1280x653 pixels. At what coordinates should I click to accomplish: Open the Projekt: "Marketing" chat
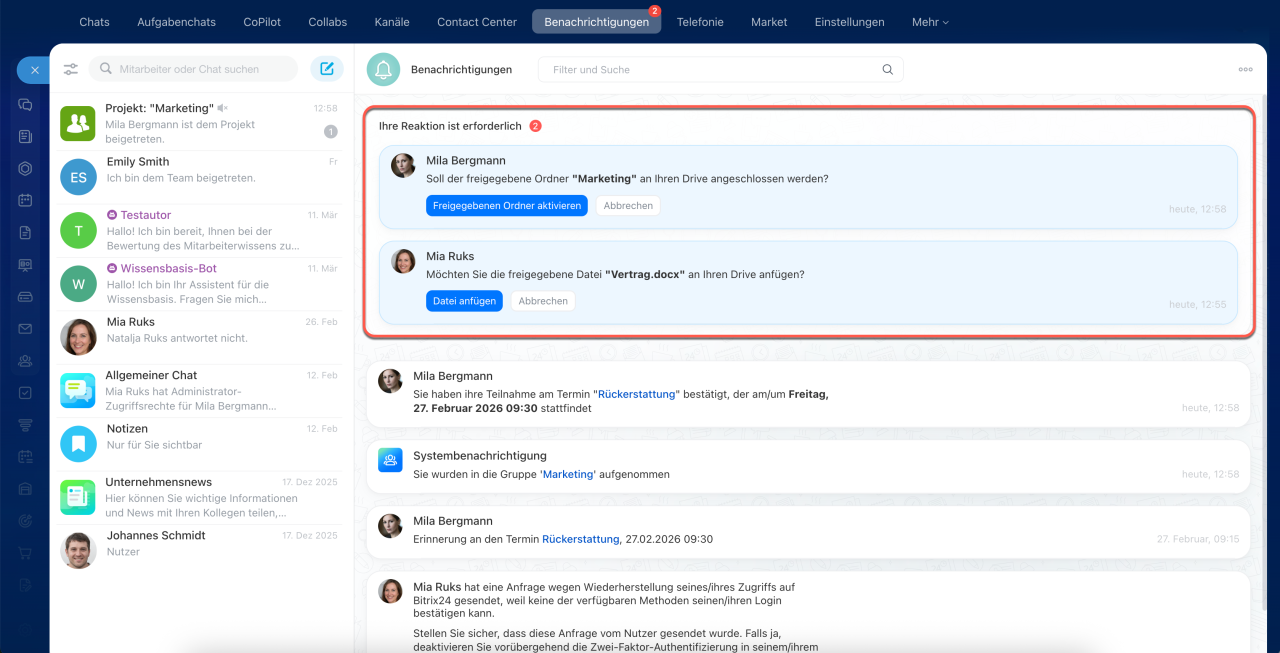click(200, 123)
